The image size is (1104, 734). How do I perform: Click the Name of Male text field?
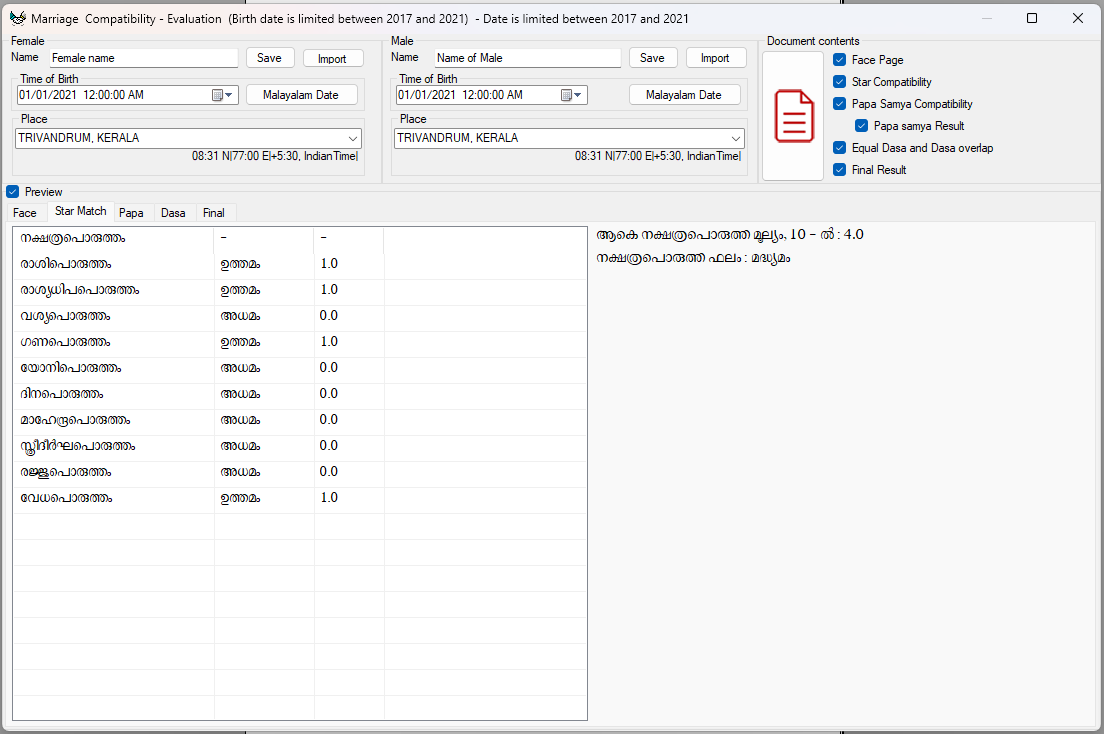526,58
